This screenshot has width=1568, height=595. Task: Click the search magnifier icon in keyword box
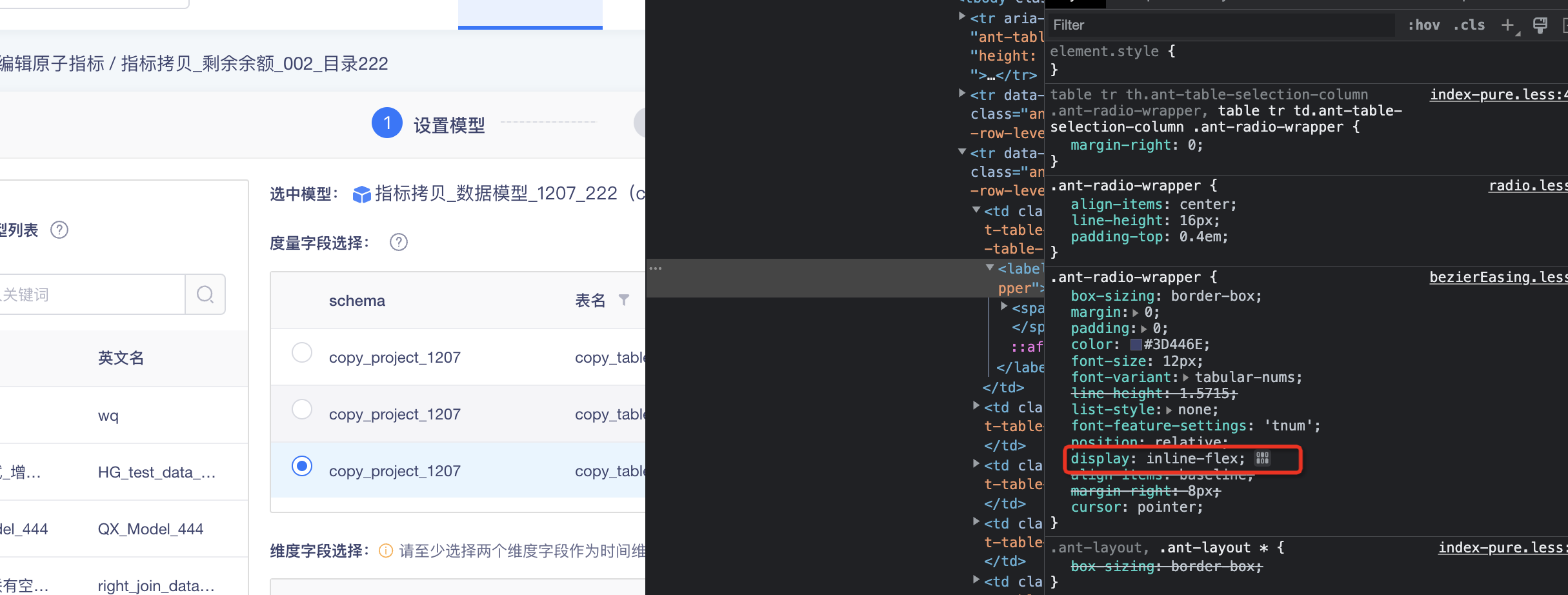pos(205,294)
